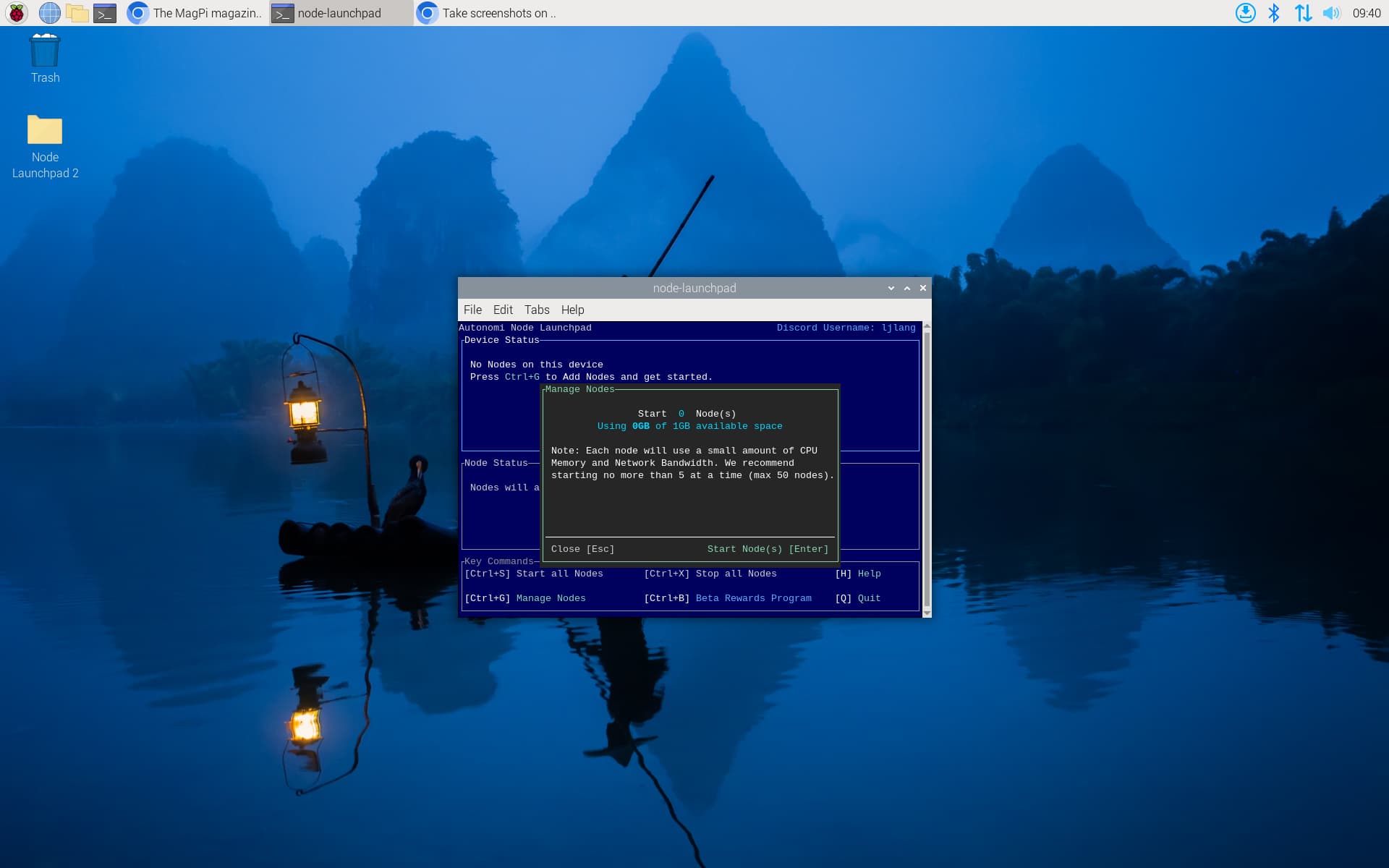Open the Tabs menu
Viewport: 1389px width, 868px height.
pyautogui.click(x=537, y=310)
